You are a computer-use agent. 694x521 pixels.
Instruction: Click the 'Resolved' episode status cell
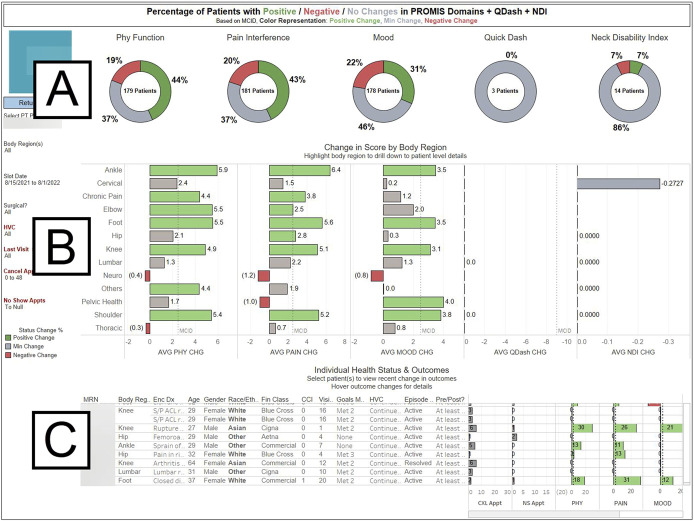[x=417, y=463]
